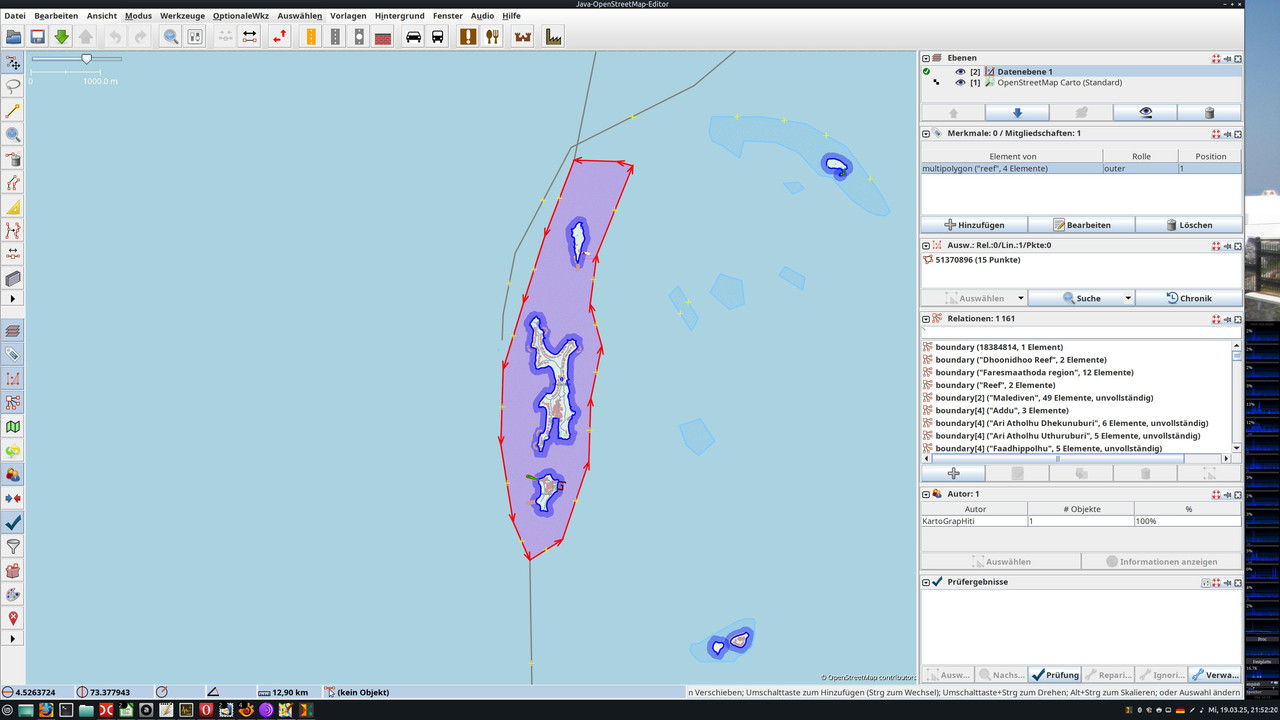Image resolution: width=1280 pixels, height=720 pixels.
Task: Save the data with the floppy icon
Action: 38,37
